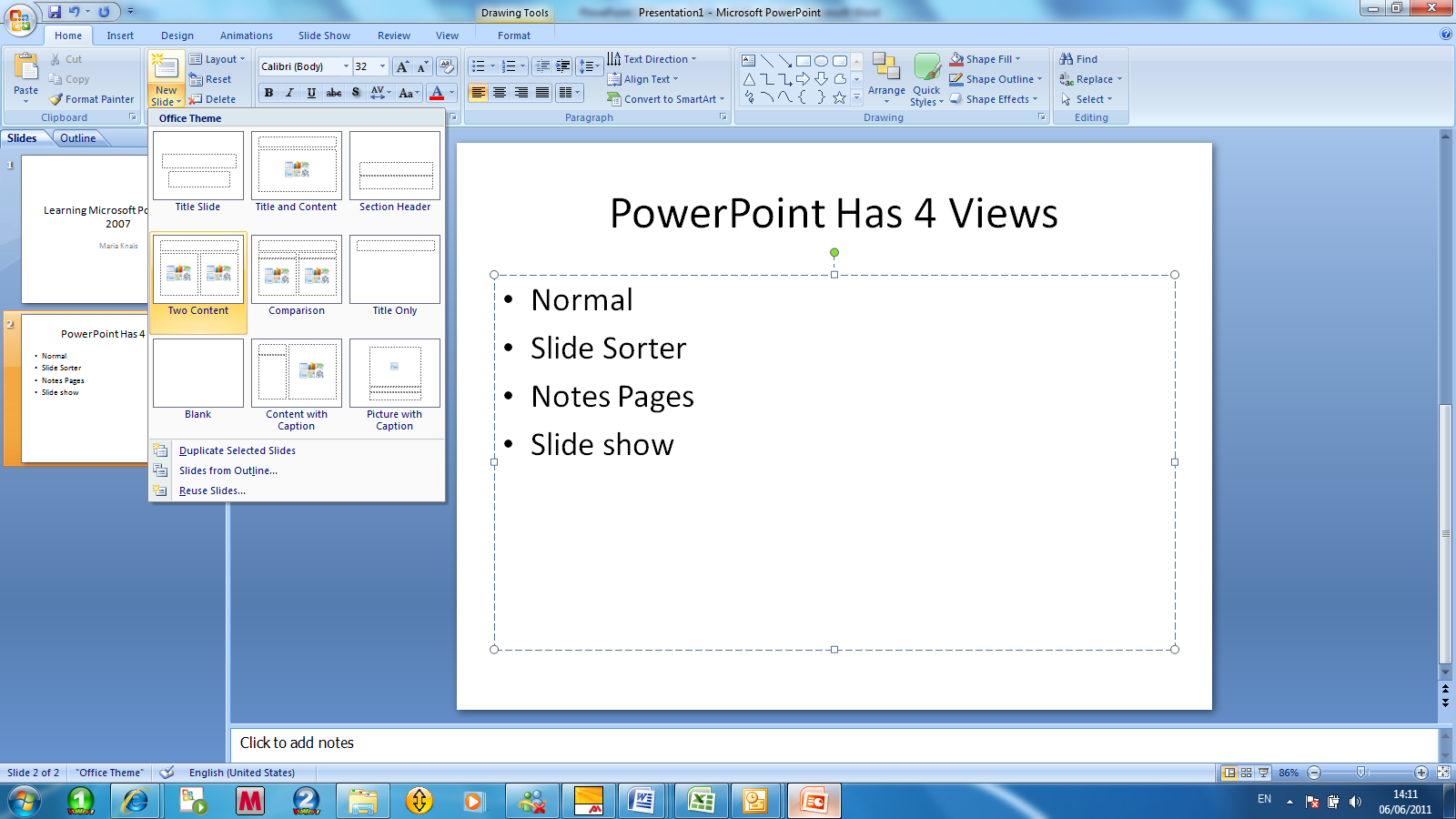The width and height of the screenshot is (1456, 819).
Task: Choose Duplicate Selected Slides menu entry
Action: [297, 450]
